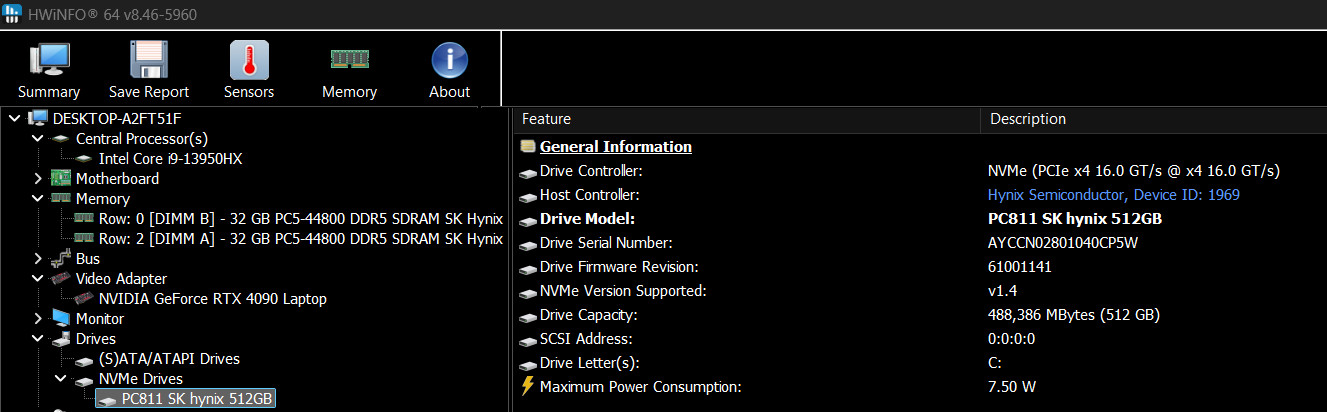The height and width of the screenshot is (412, 1327).
Task: Collapse the Drives branch
Action: click(x=38, y=338)
